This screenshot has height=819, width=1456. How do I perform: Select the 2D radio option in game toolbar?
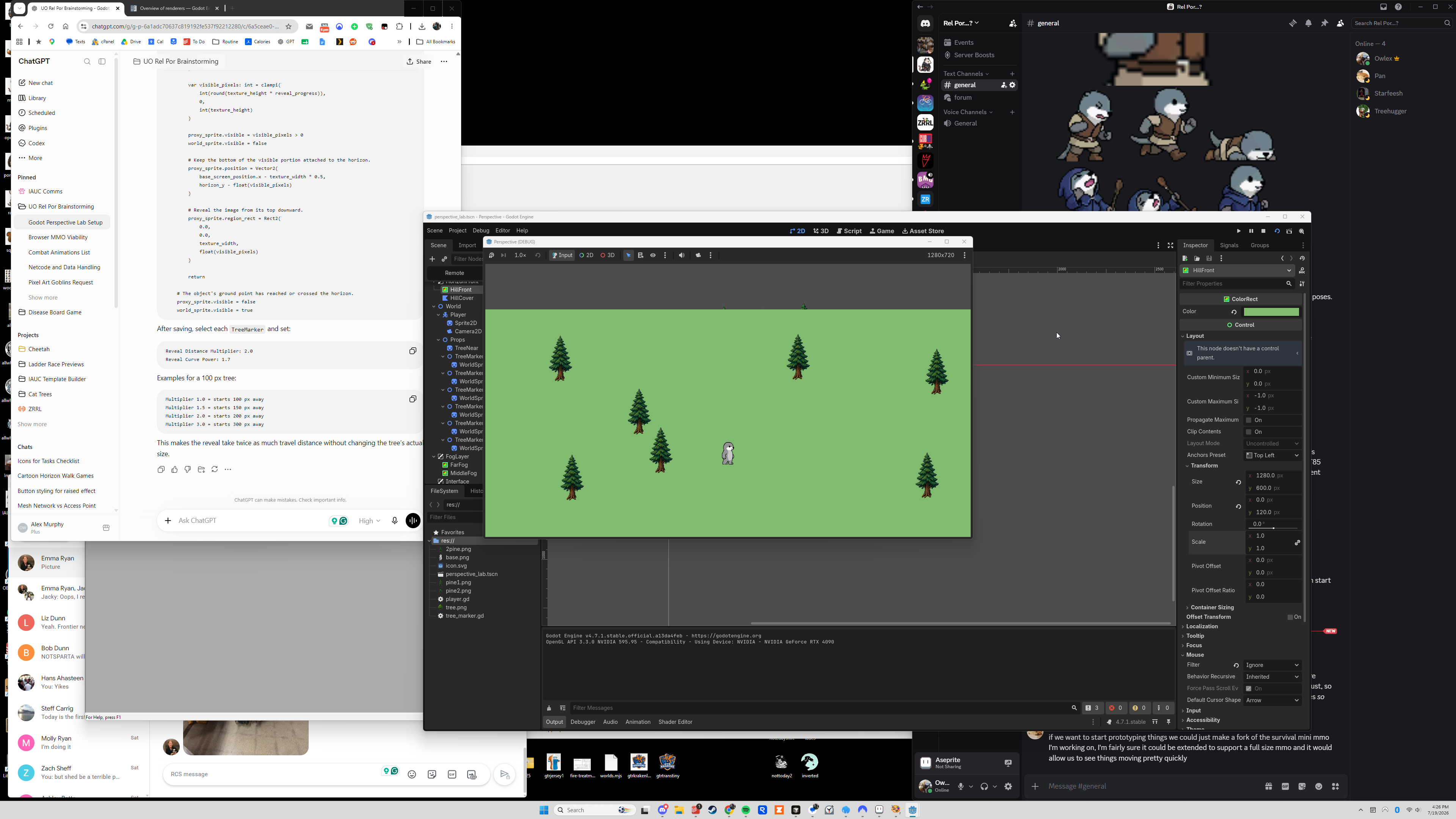click(586, 256)
